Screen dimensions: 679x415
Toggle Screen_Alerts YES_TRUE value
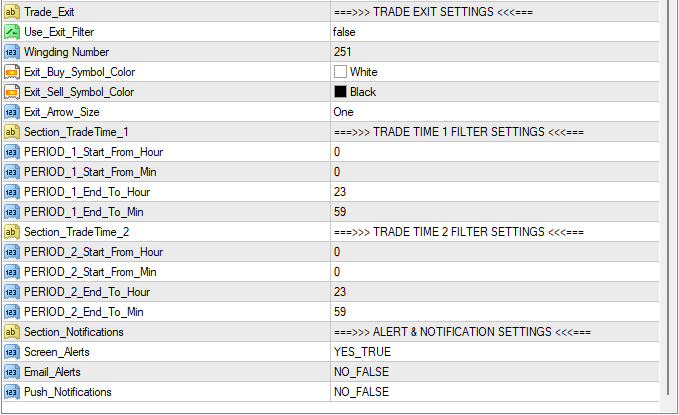(362, 351)
